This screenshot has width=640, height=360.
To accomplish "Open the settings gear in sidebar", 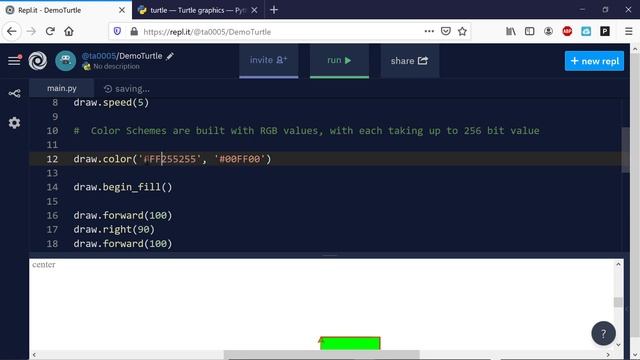I will (x=14, y=122).
